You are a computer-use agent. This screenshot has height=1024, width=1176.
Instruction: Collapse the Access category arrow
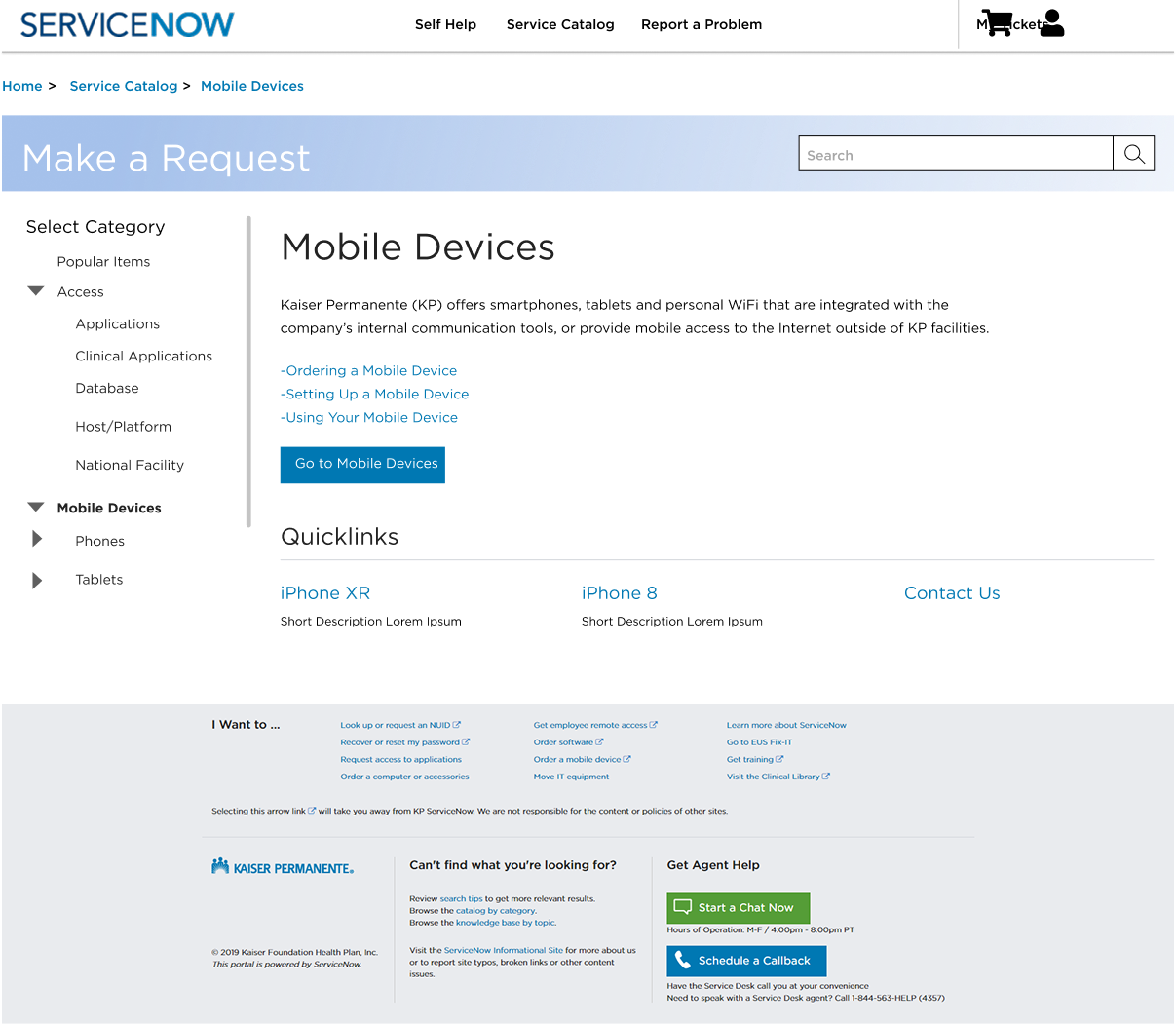36,291
